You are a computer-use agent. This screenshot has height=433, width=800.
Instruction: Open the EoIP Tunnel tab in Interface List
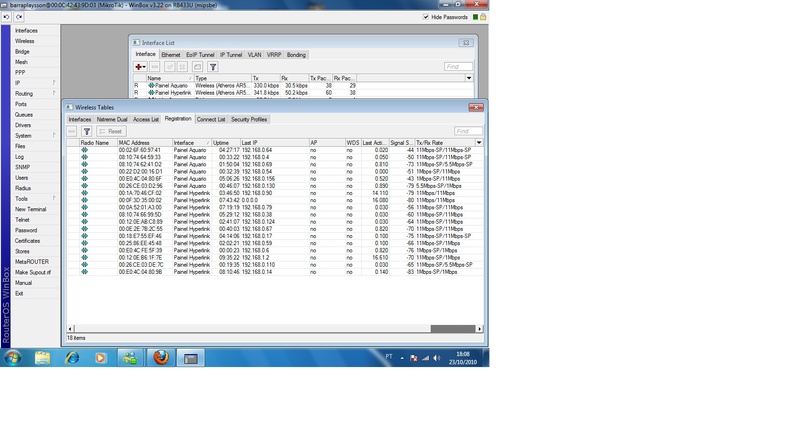200,55
